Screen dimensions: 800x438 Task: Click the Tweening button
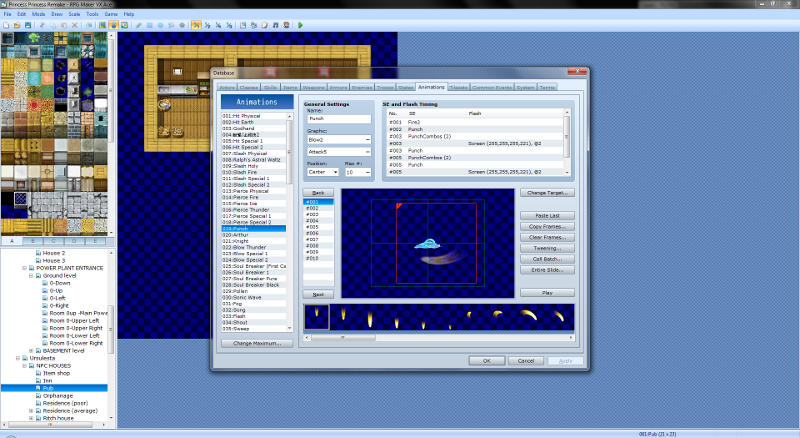click(546, 248)
